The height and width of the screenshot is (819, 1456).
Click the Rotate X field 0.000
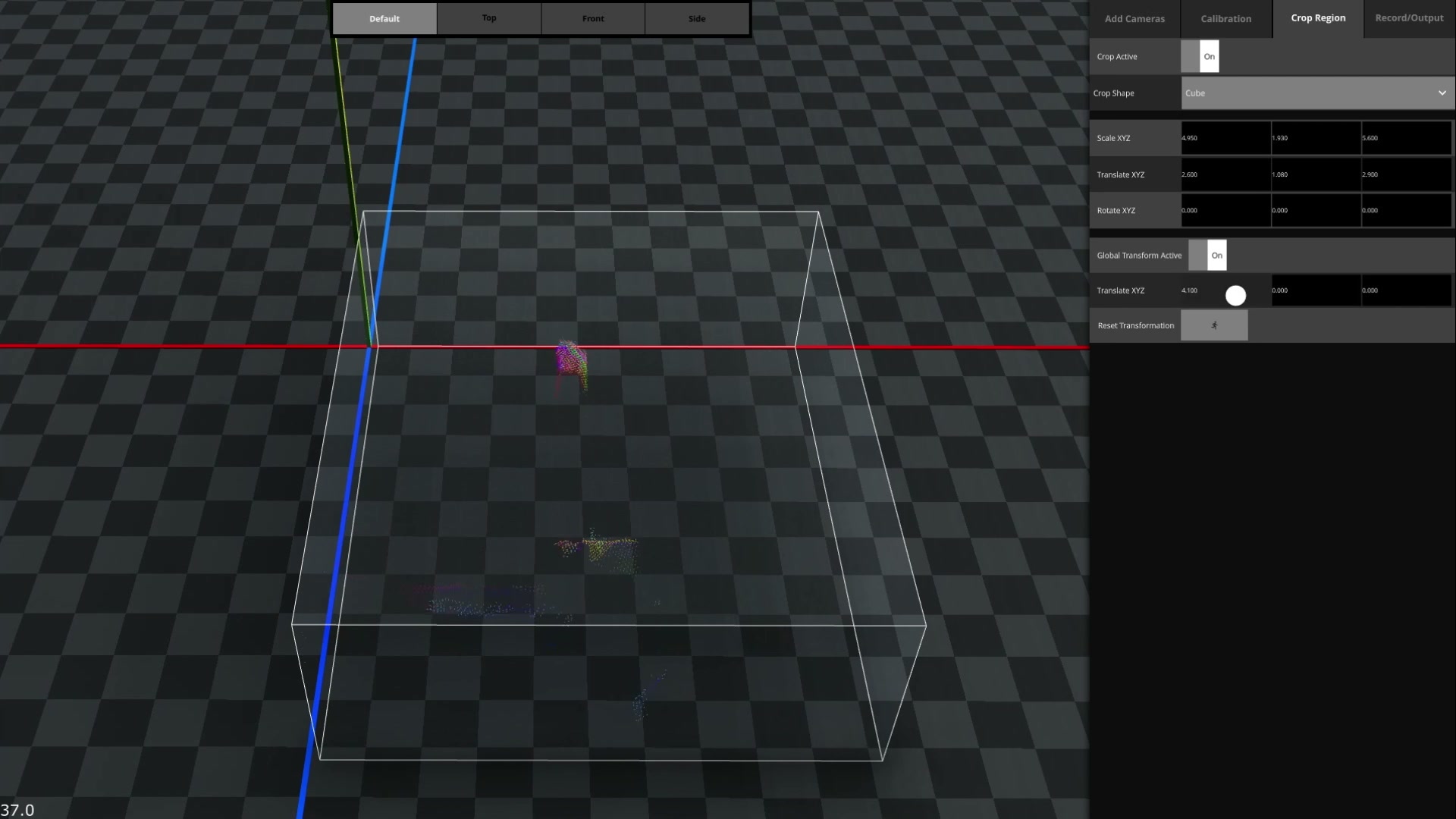(x=1225, y=211)
